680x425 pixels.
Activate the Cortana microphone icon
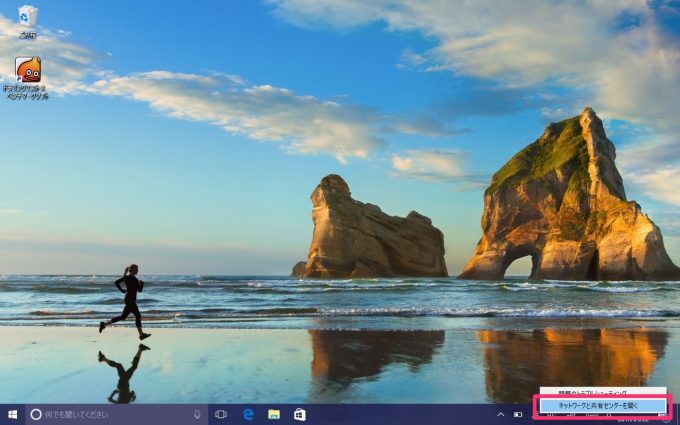click(x=197, y=415)
